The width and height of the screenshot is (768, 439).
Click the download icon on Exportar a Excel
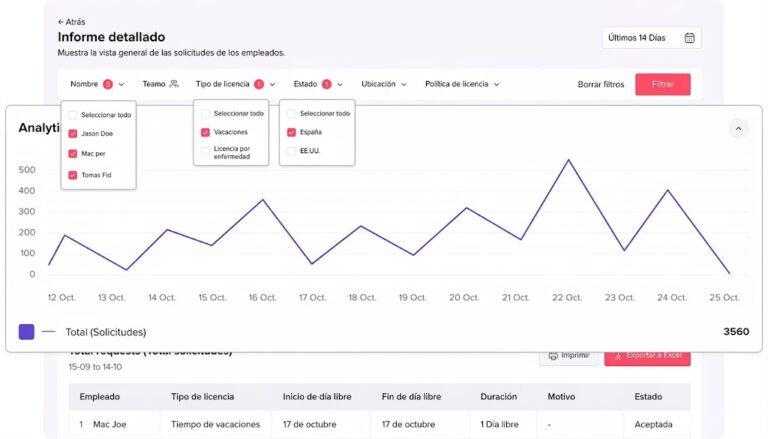(x=618, y=356)
